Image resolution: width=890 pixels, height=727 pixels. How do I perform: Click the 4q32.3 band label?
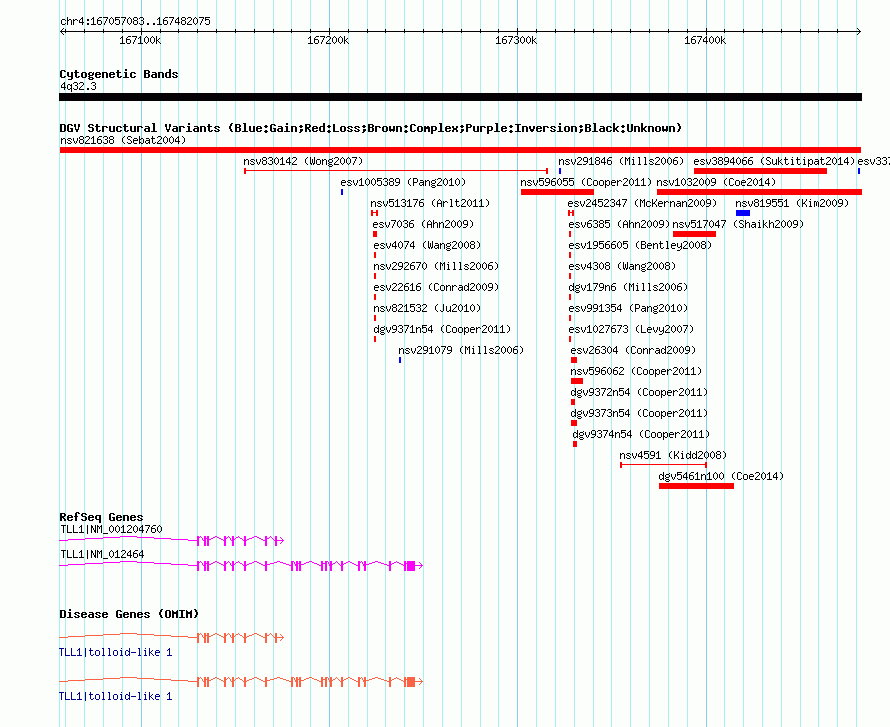78,86
